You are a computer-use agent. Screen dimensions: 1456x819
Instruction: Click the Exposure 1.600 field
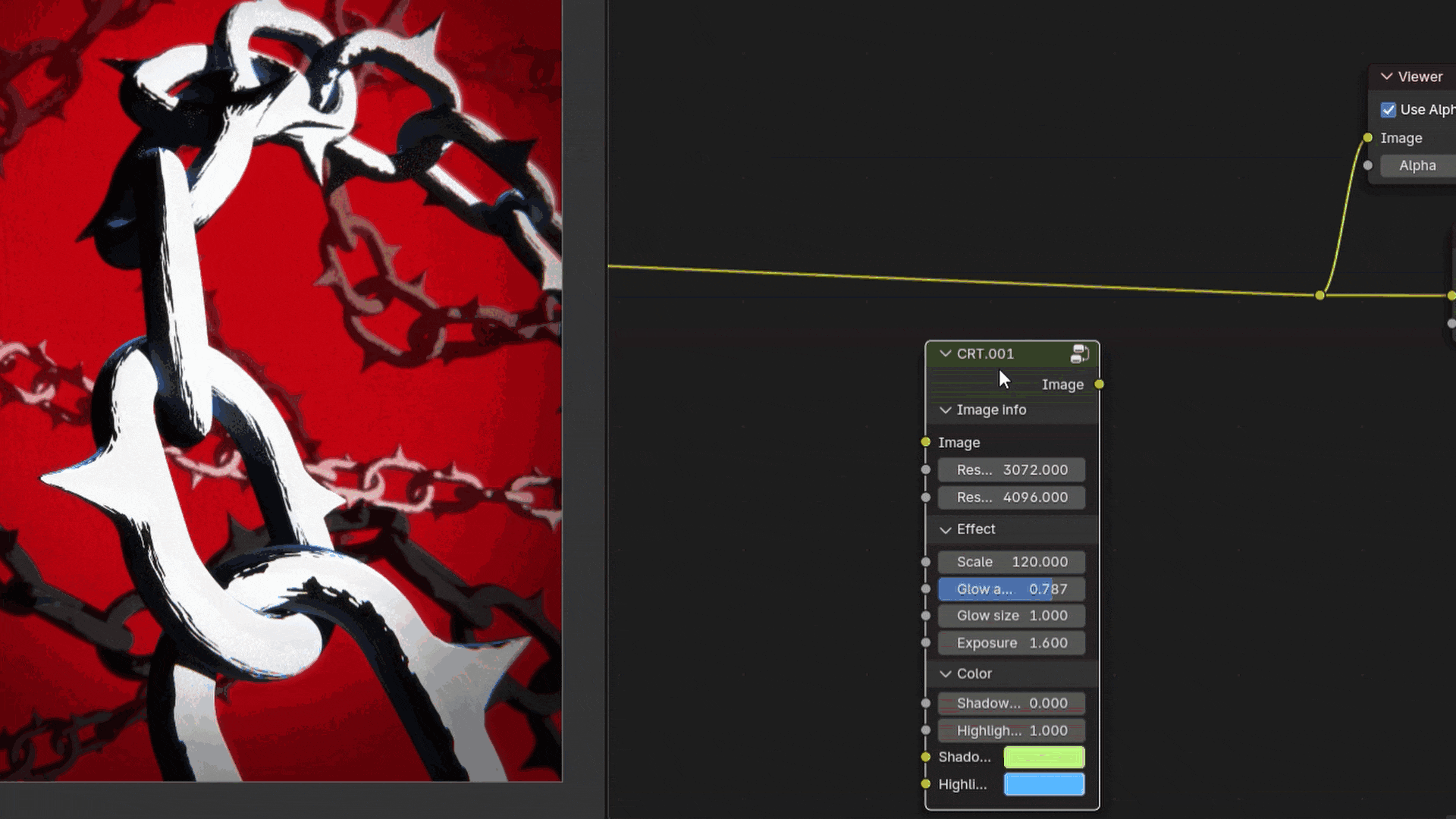pyautogui.click(x=1011, y=643)
